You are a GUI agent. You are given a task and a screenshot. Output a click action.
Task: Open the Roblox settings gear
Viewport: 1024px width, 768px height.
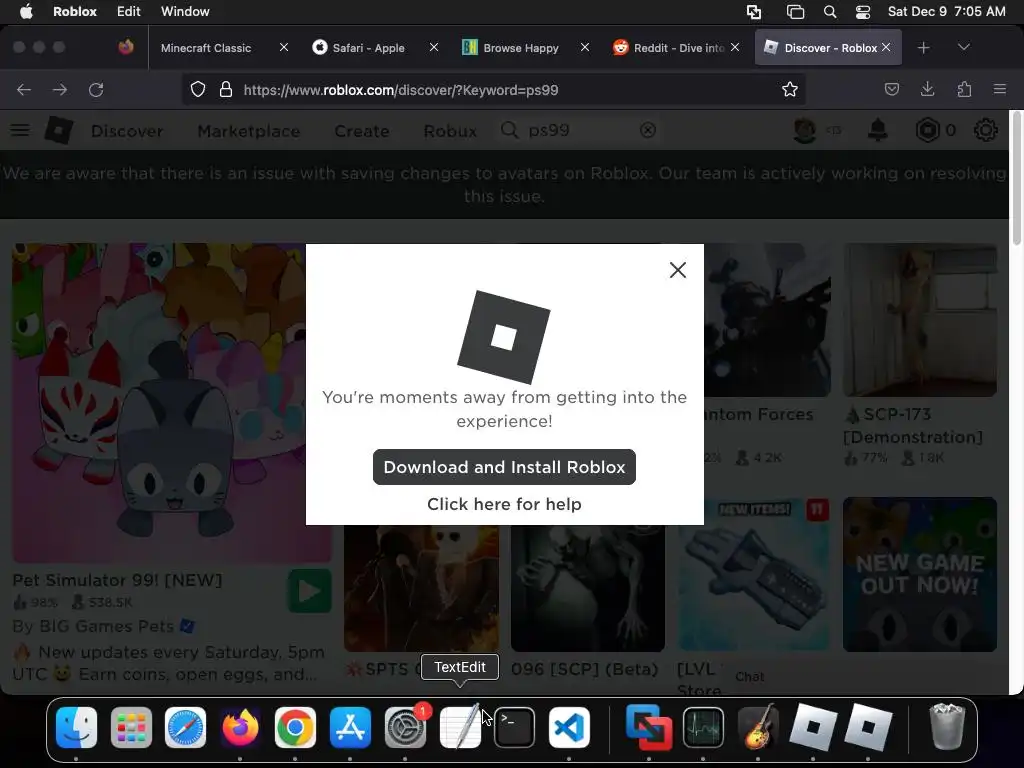tap(985, 131)
